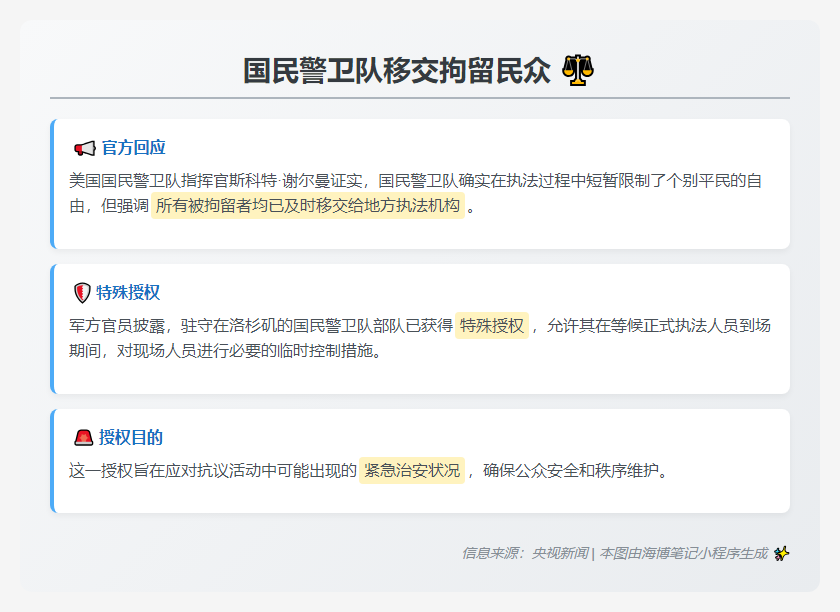
Task: Click the megaphone icon beside 官方回应
Action: [x=85, y=148]
